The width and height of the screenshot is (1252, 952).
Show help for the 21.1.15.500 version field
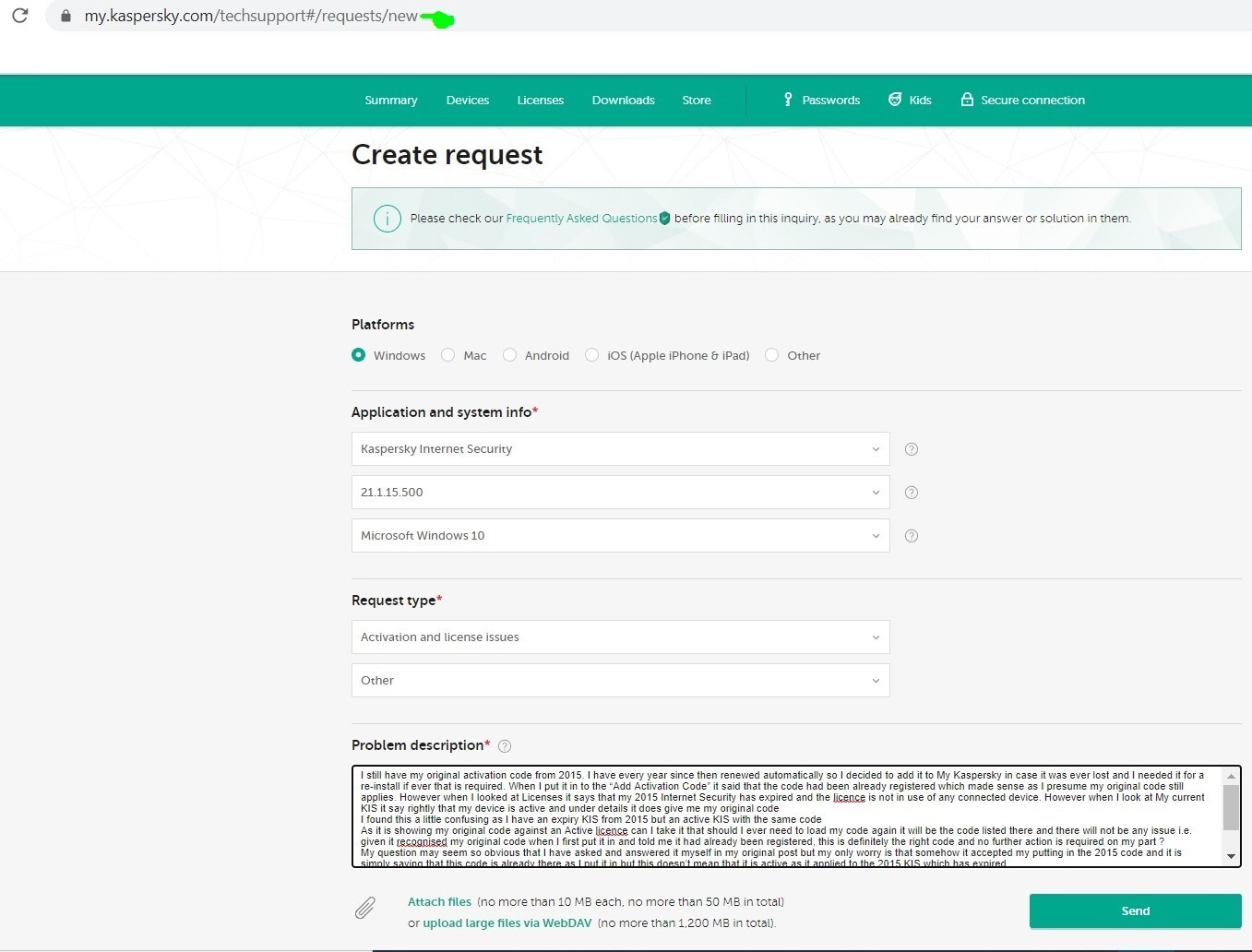coord(912,493)
